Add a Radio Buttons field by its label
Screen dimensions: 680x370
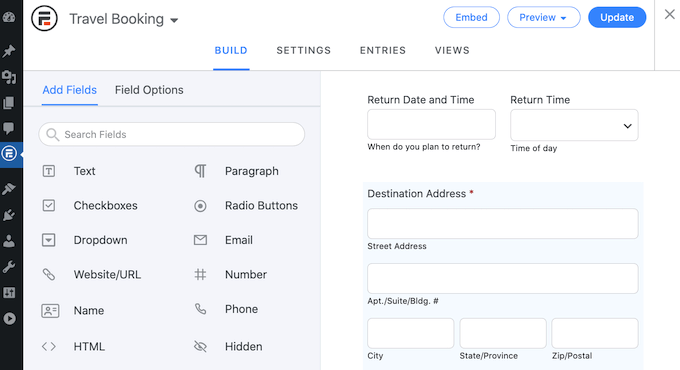[261, 205]
